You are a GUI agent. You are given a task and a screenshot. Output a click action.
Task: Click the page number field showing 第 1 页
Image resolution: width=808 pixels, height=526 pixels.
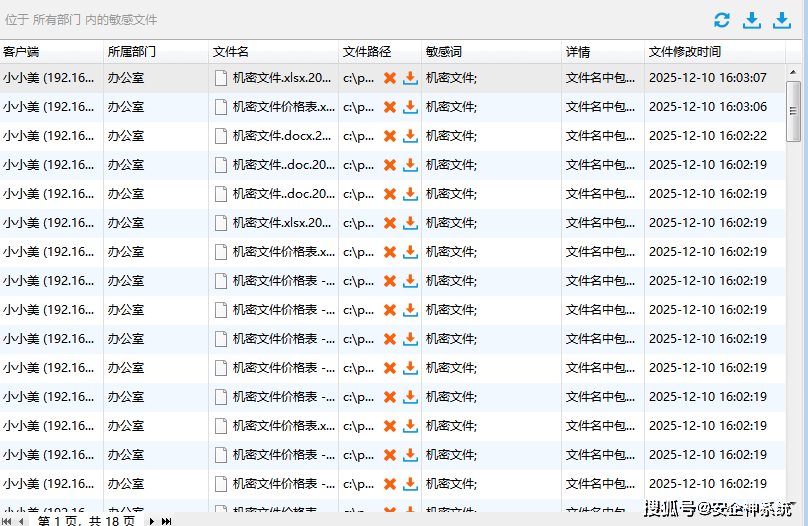pyautogui.click(x=86, y=521)
